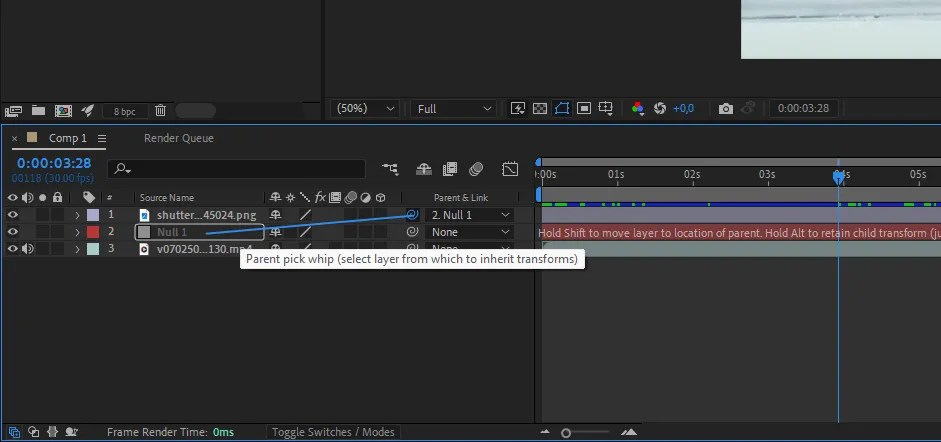Open Composition Mini-Flowchart
941x442 pixels.
click(x=390, y=169)
